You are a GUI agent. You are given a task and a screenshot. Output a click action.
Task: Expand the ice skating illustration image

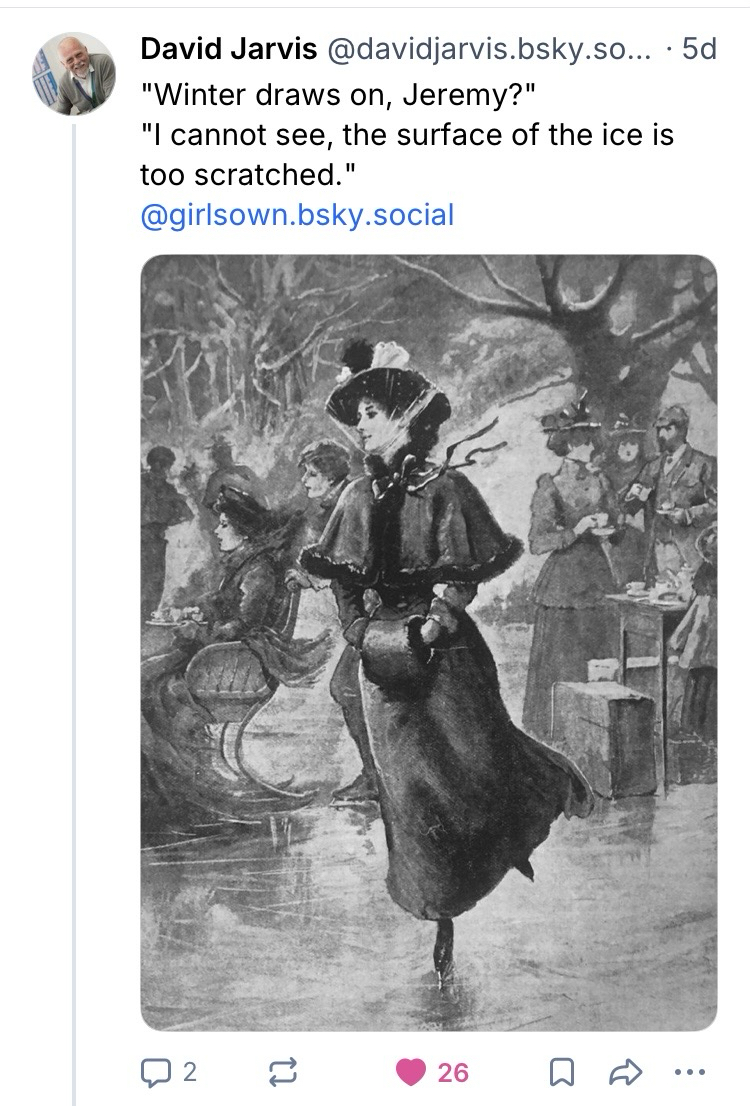pos(428,642)
